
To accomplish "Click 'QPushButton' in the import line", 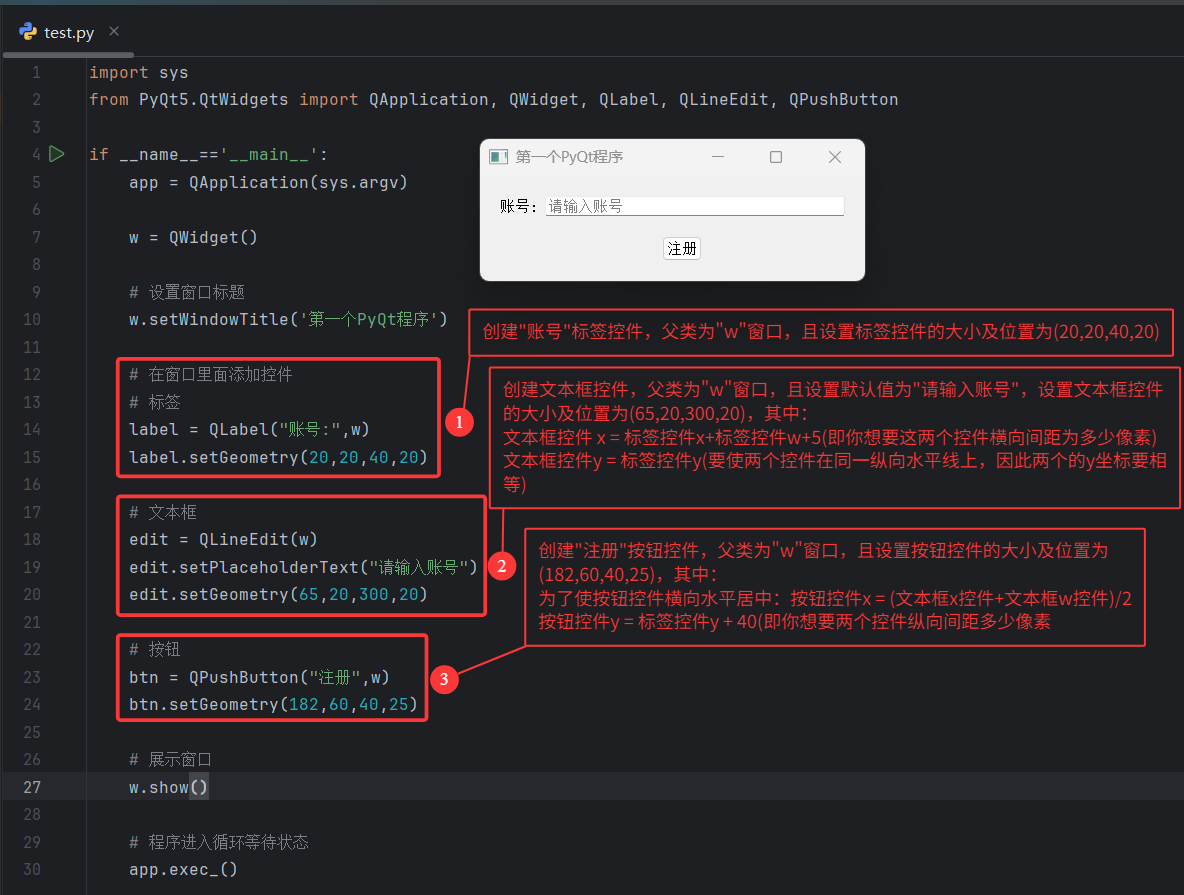I will tap(843, 100).
